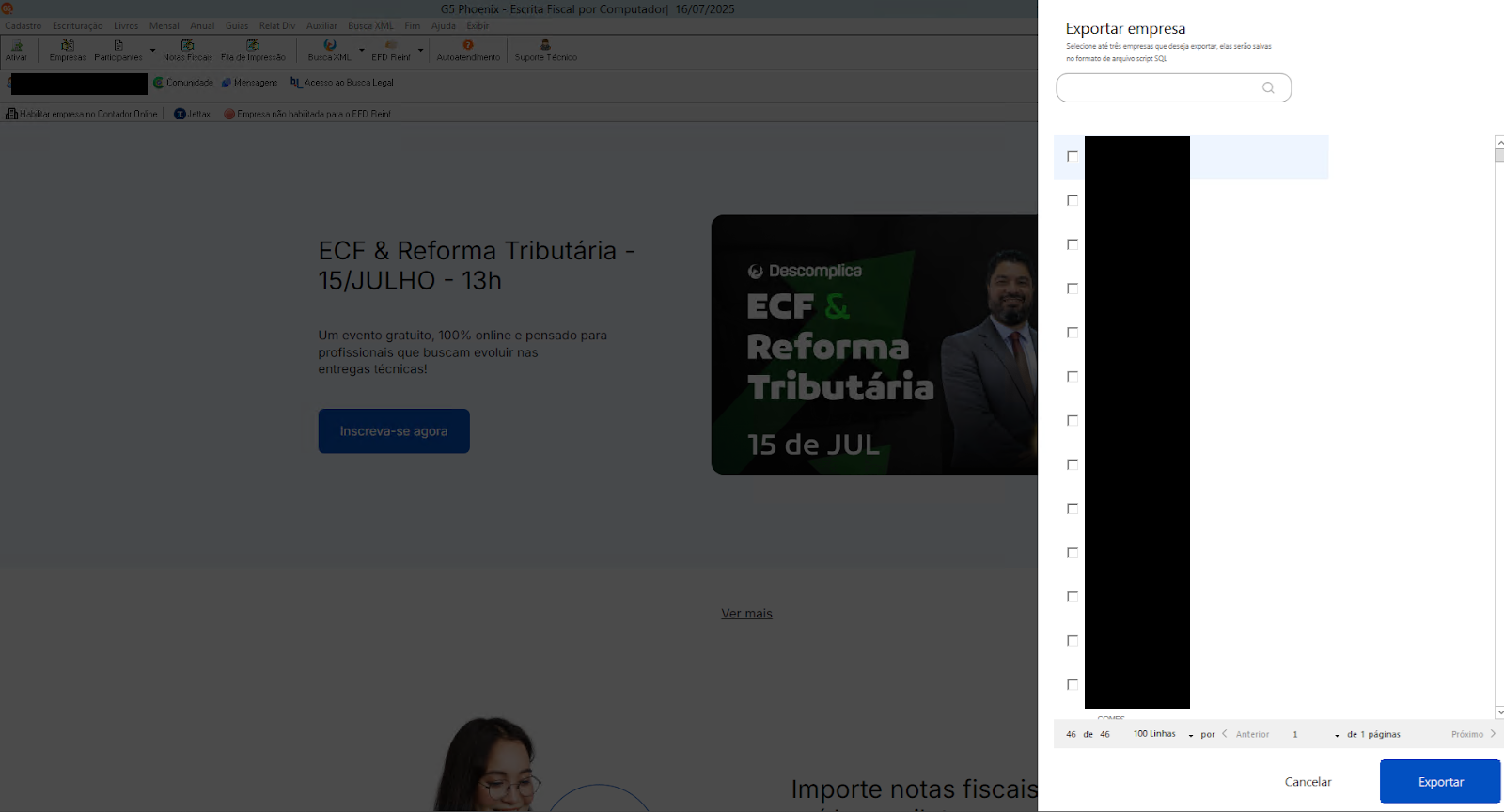Screen dimensions: 1504x812
Task: Open the Busca XML menu
Action: tap(371, 26)
